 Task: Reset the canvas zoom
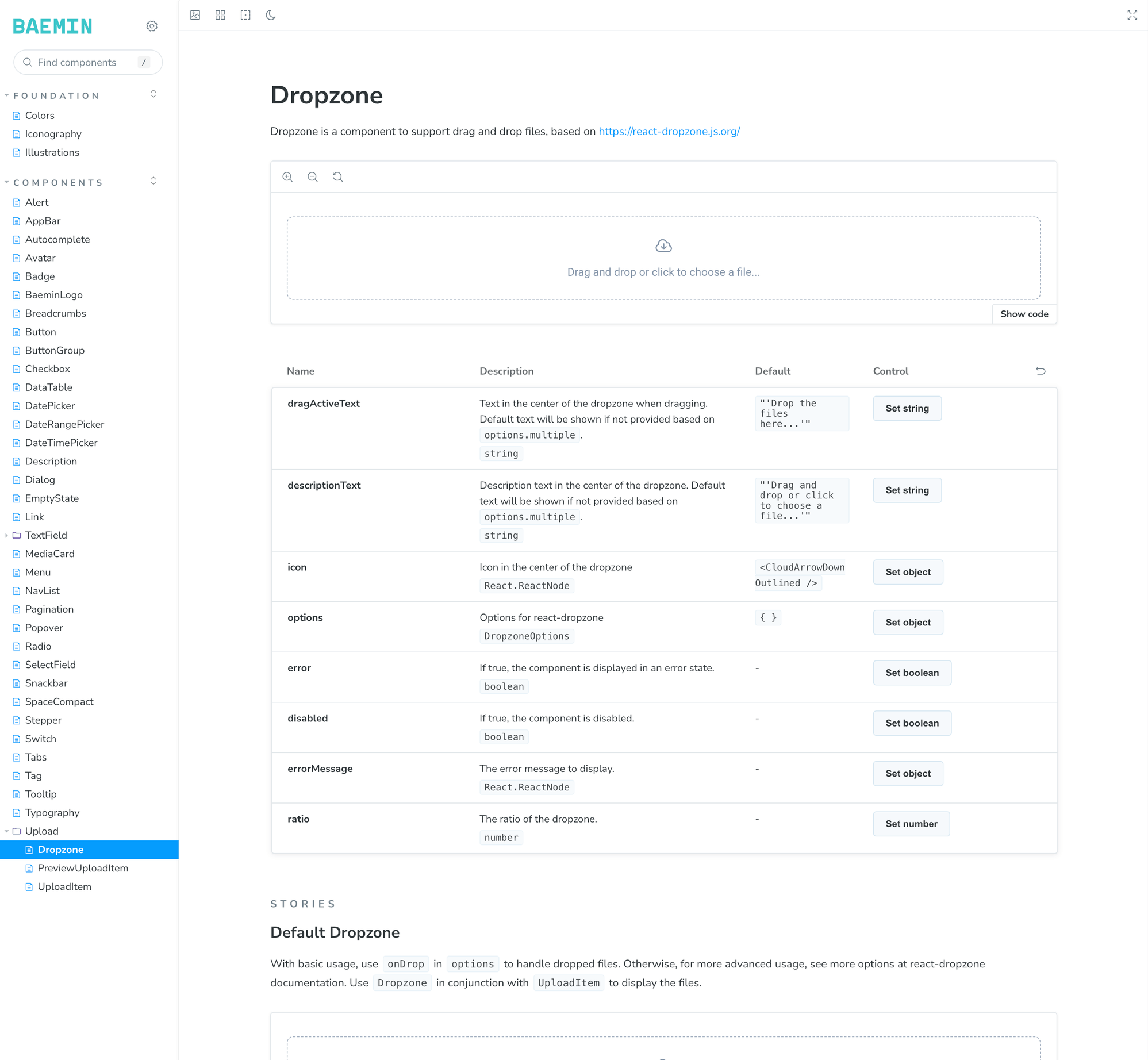click(x=338, y=177)
